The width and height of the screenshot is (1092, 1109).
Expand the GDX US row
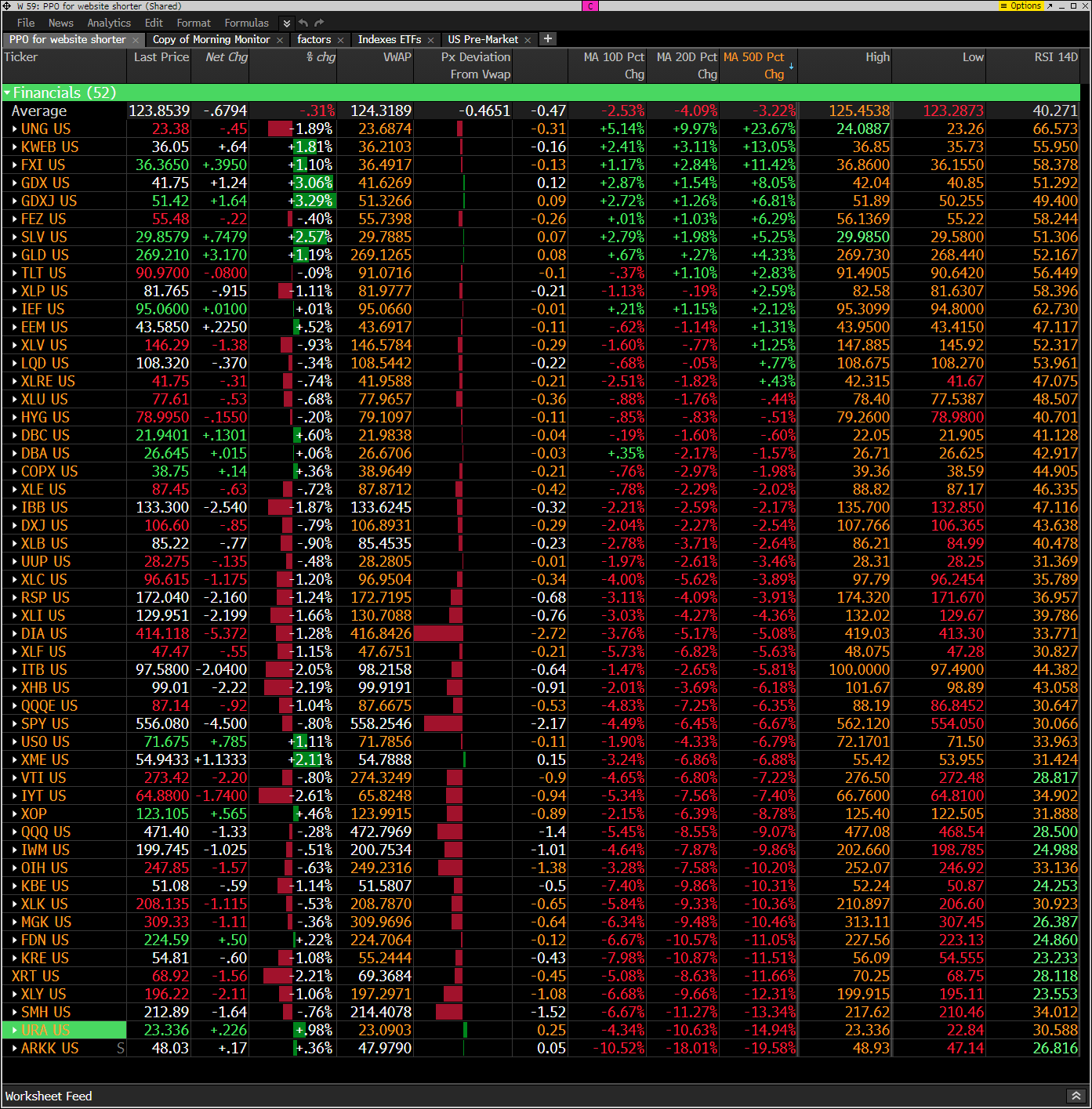pos(15,183)
